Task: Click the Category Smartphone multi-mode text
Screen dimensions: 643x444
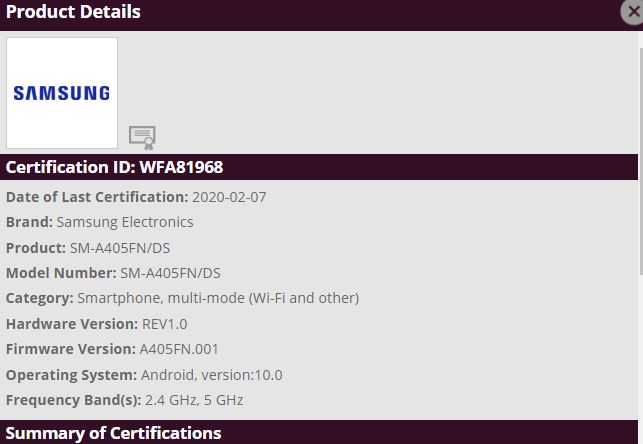Action: (x=218, y=298)
